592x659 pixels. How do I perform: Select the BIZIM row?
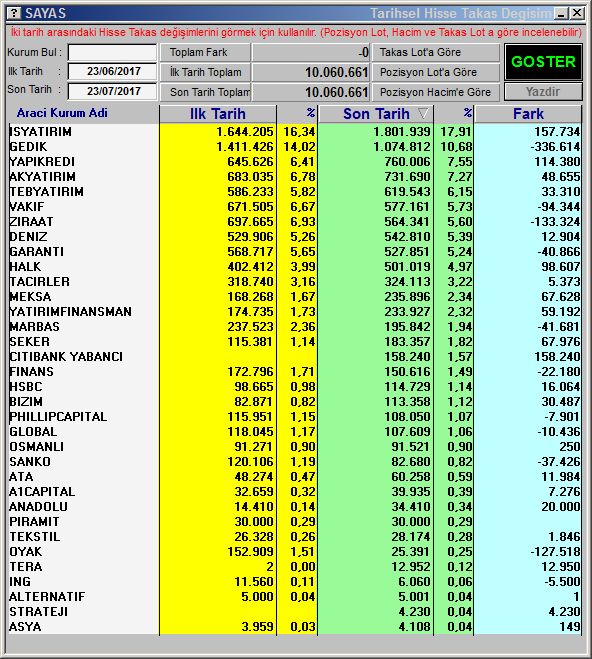coord(295,401)
